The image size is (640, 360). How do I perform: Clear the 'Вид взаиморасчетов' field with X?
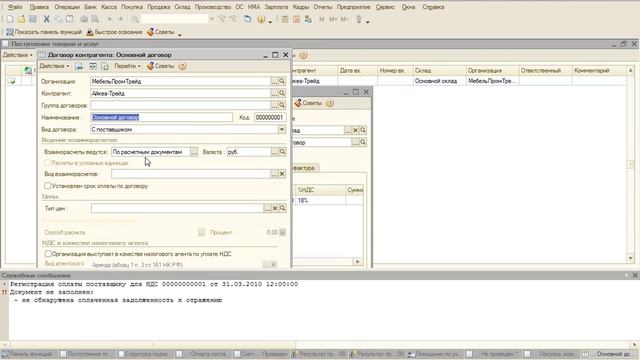coord(282,173)
